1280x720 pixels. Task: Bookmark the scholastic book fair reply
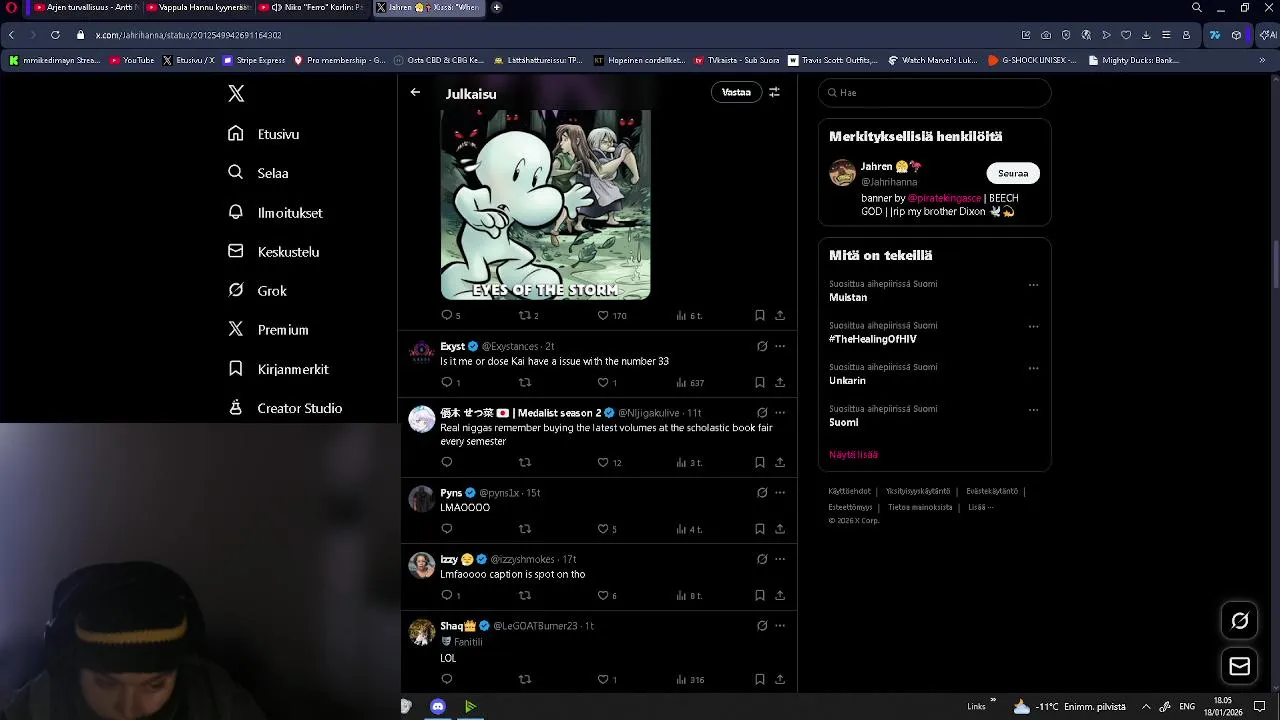pyautogui.click(x=760, y=462)
